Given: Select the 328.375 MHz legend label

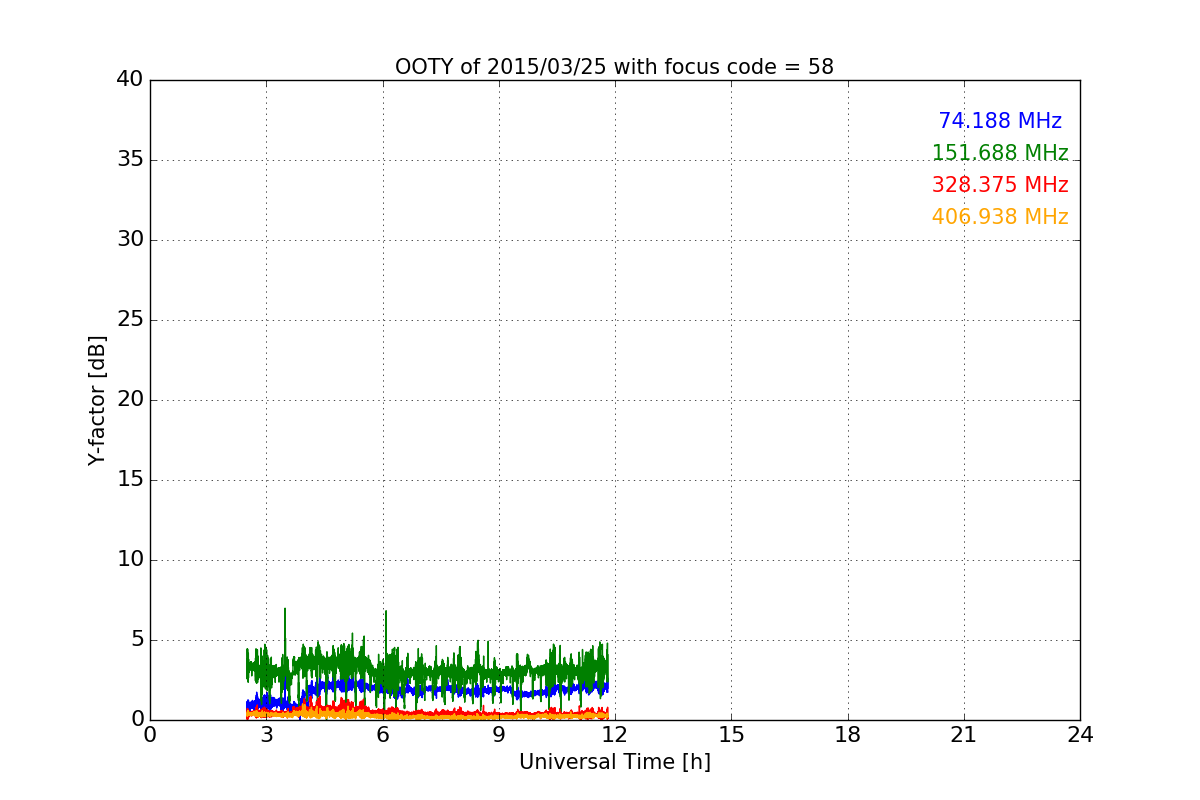Looking at the screenshot, I should click(x=1000, y=185).
